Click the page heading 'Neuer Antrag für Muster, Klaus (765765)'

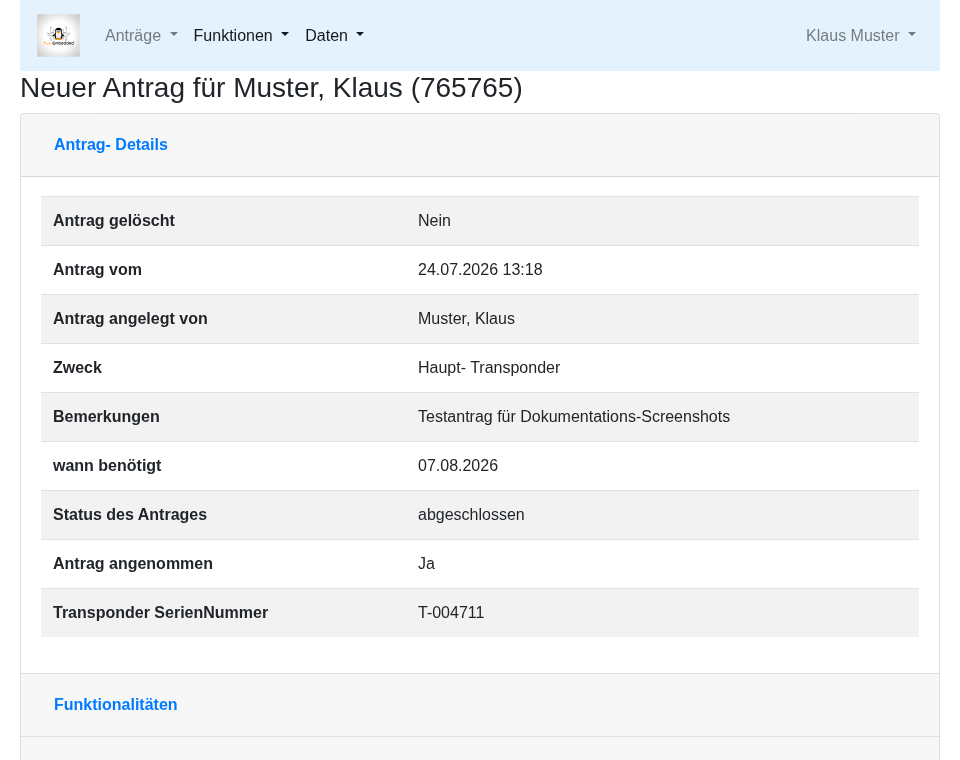pos(271,88)
